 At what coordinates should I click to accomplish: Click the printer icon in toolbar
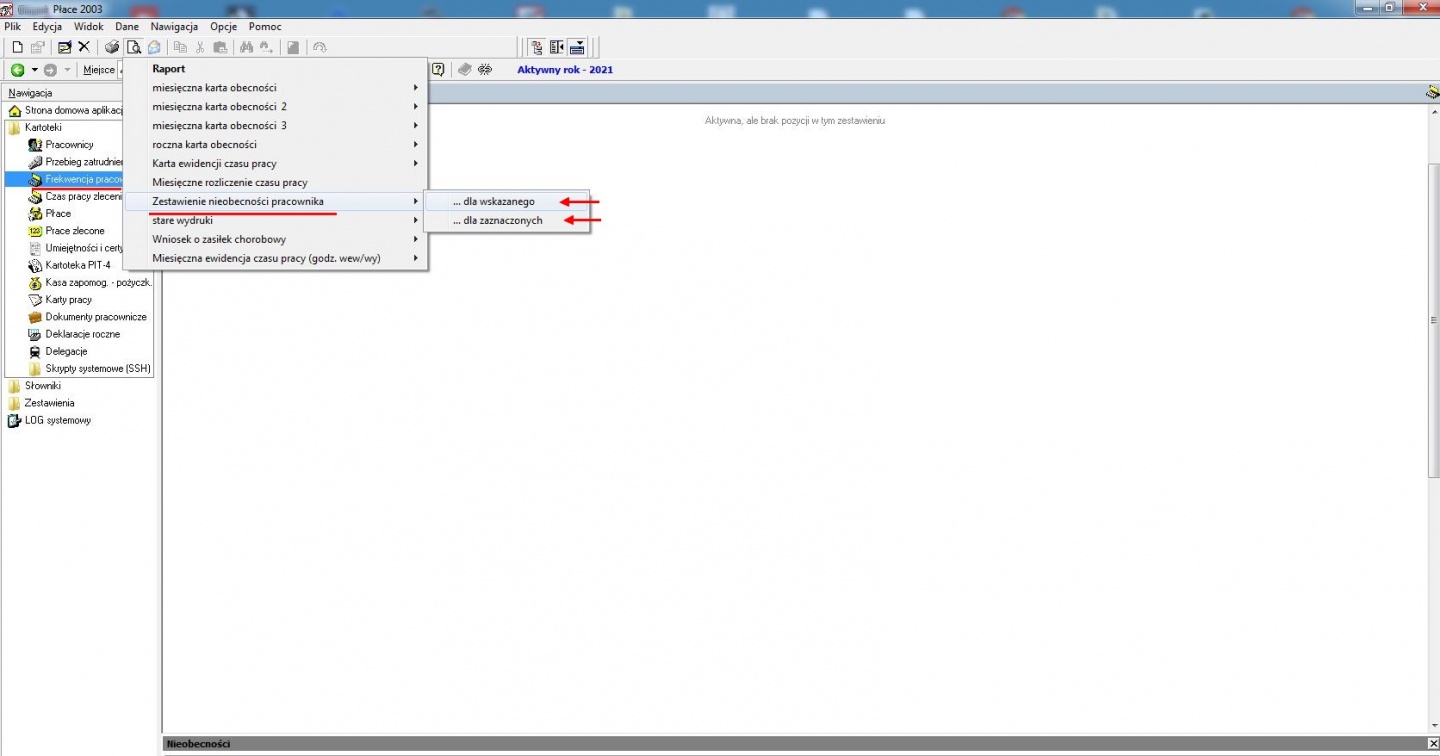(x=113, y=47)
